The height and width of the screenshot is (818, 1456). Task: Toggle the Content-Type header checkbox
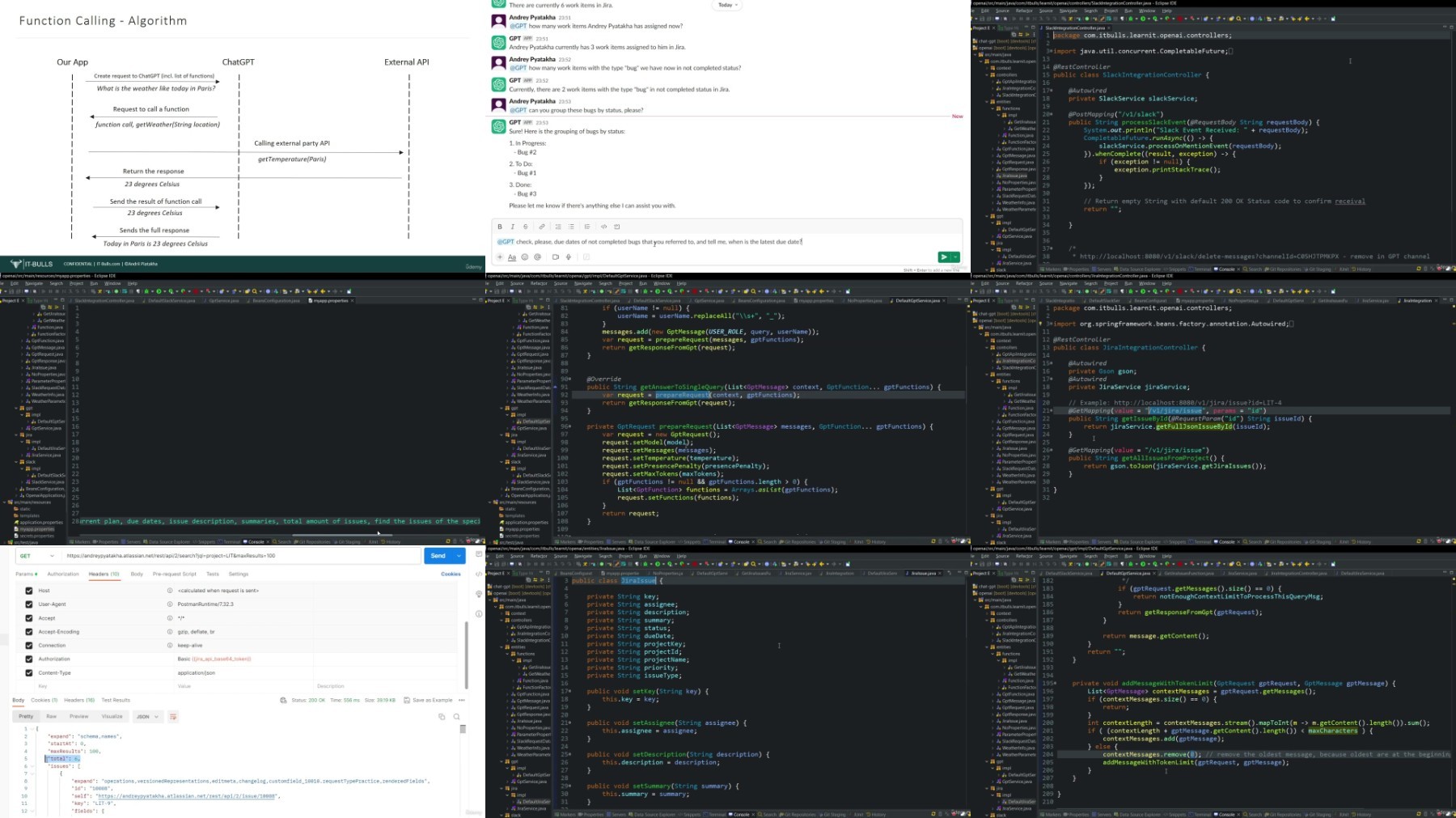point(29,673)
